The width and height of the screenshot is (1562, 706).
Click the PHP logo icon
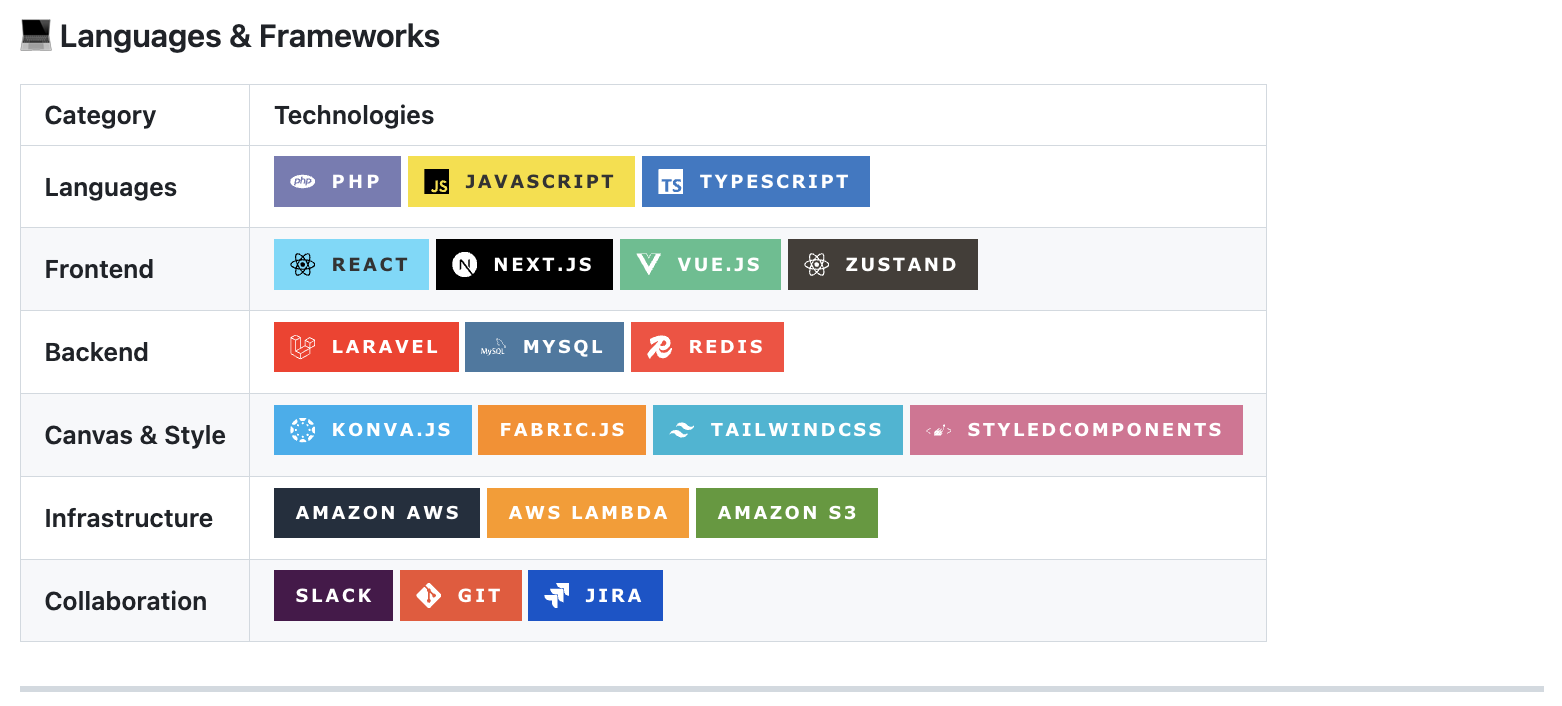(302, 182)
